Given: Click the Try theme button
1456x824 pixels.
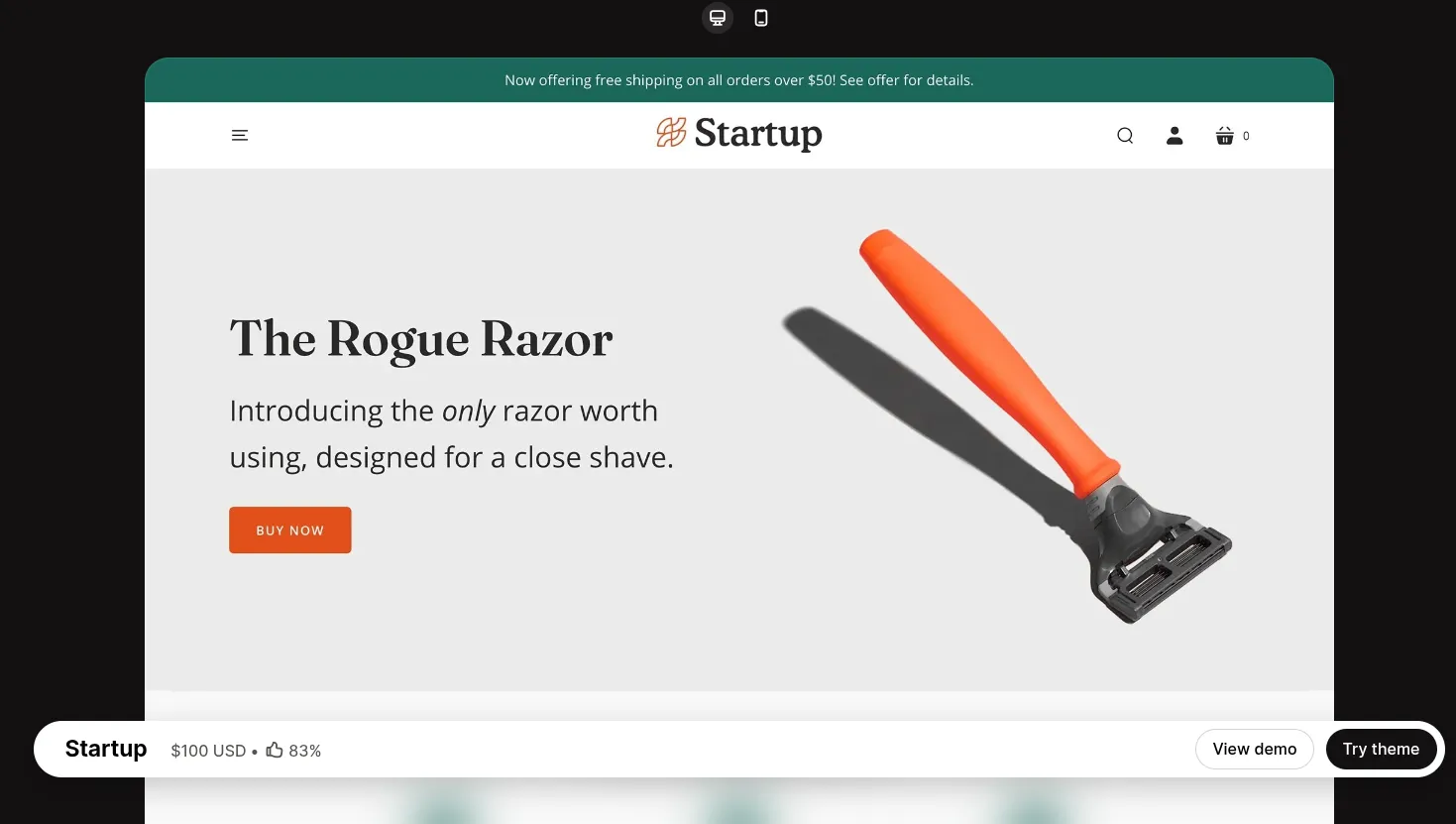Looking at the screenshot, I should click(1382, 750).
